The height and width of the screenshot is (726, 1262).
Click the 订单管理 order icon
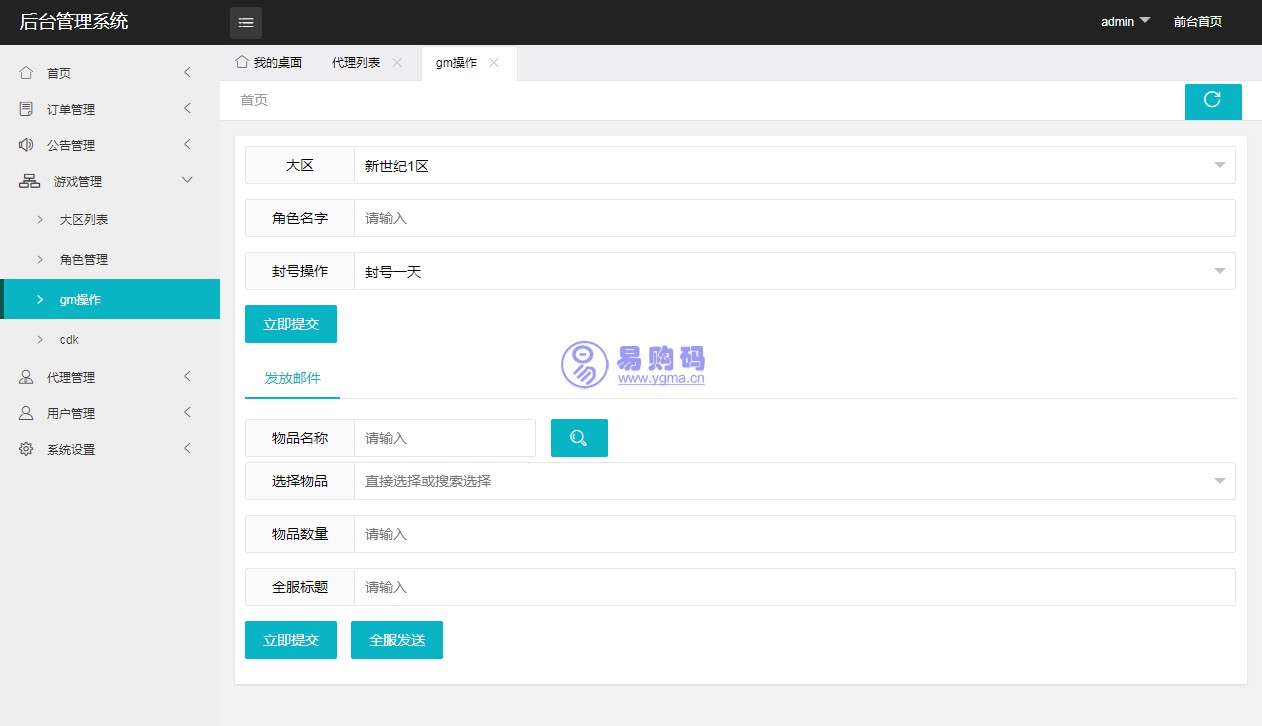coord(26,109)
